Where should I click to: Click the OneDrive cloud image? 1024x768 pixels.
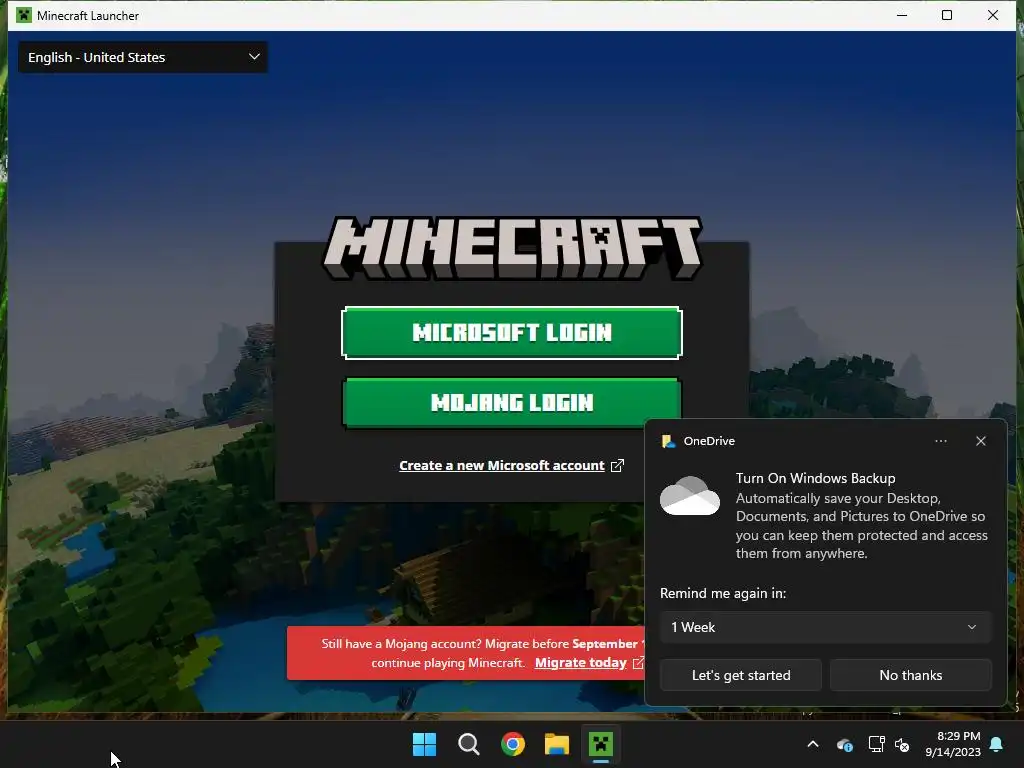click(x=690, y=496)
